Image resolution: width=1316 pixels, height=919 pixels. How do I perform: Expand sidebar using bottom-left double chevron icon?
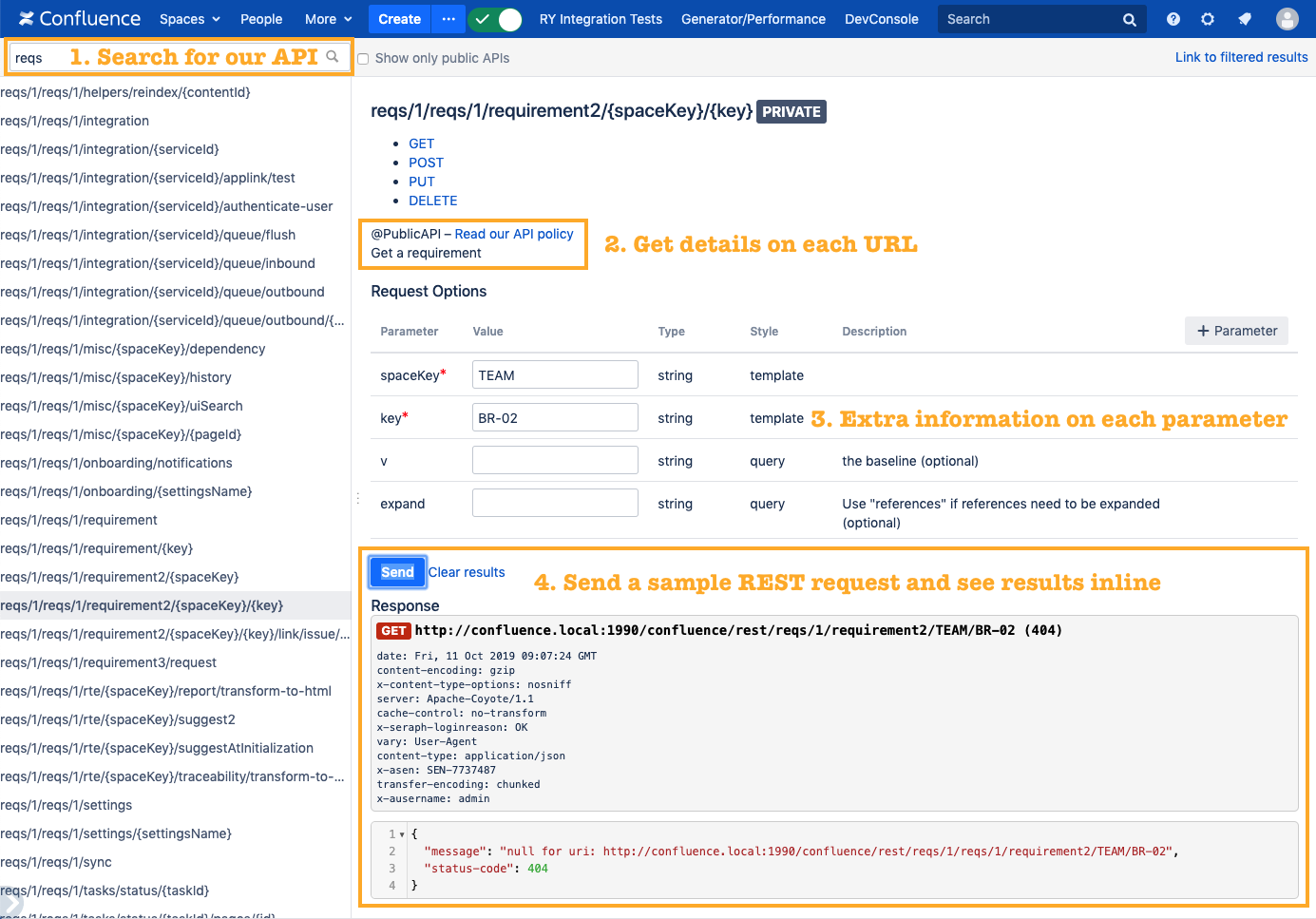tap(10, 901)
